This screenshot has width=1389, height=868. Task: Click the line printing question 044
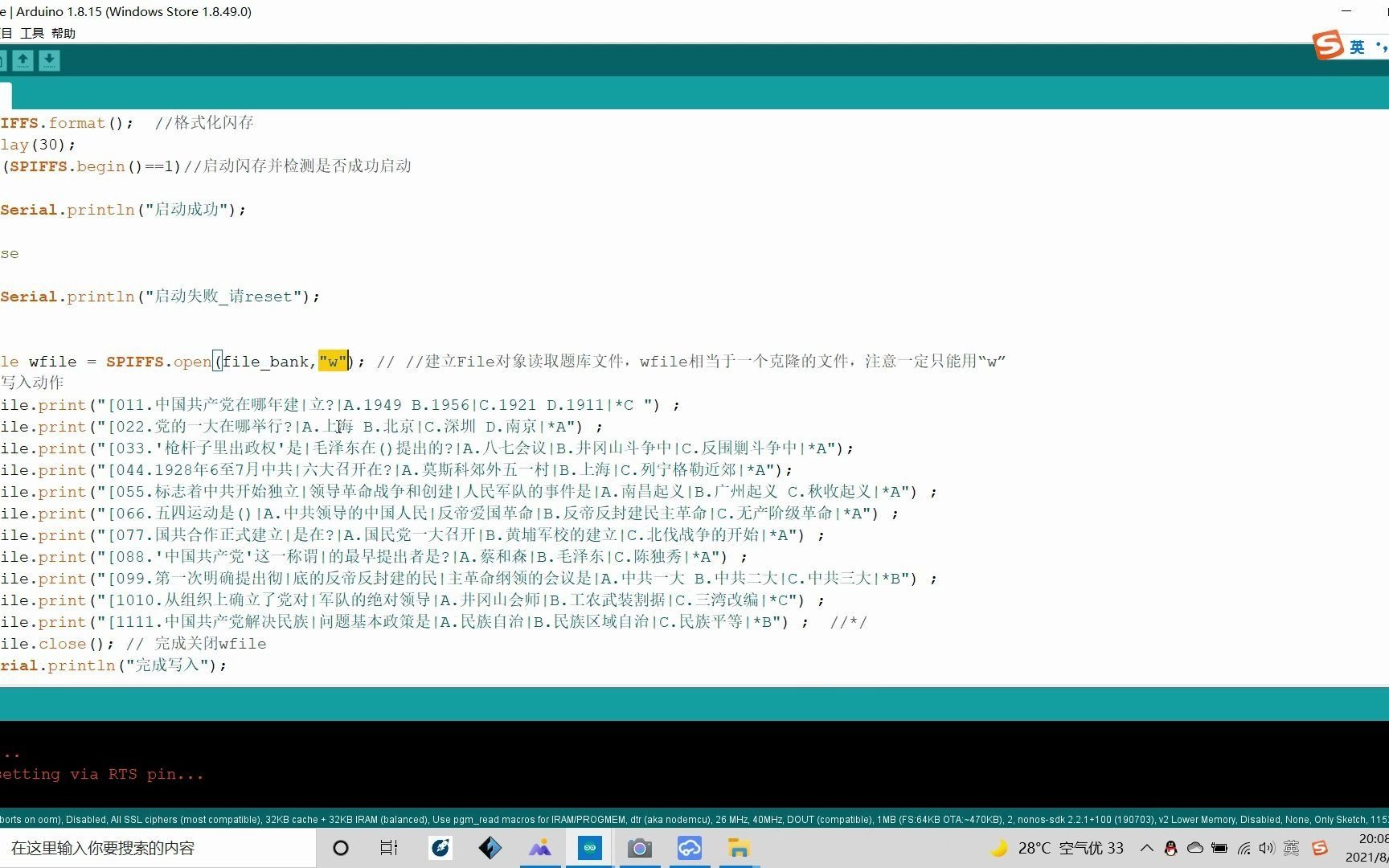point(397,470)
